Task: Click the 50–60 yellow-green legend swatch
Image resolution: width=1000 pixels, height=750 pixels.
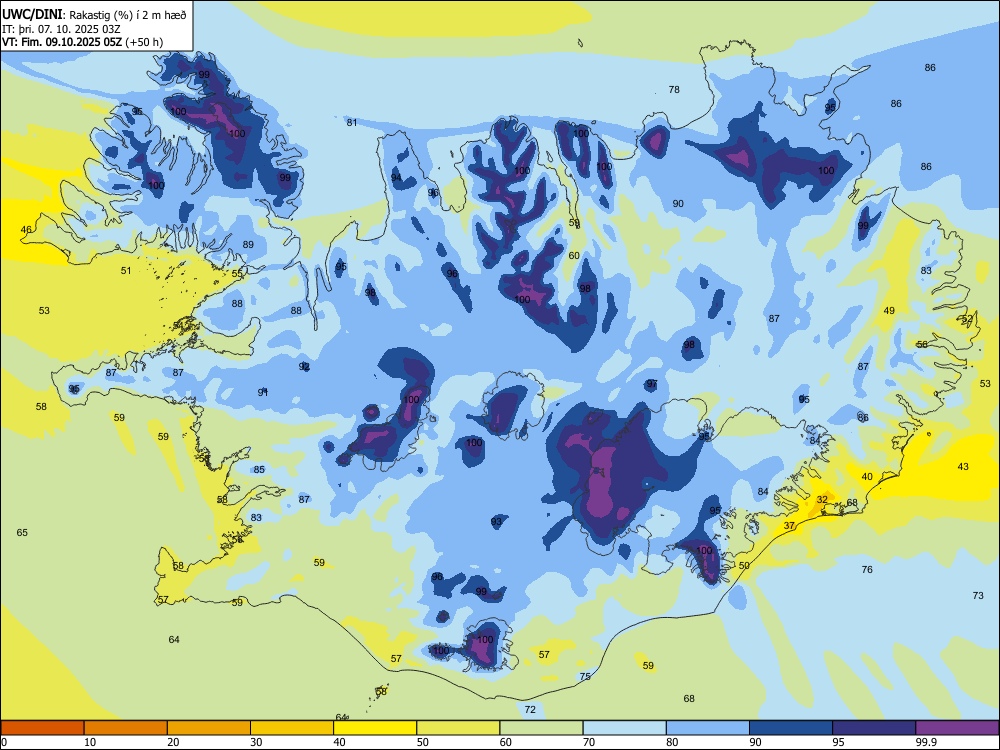Action: pyautogui.click(x=458, y=728)
